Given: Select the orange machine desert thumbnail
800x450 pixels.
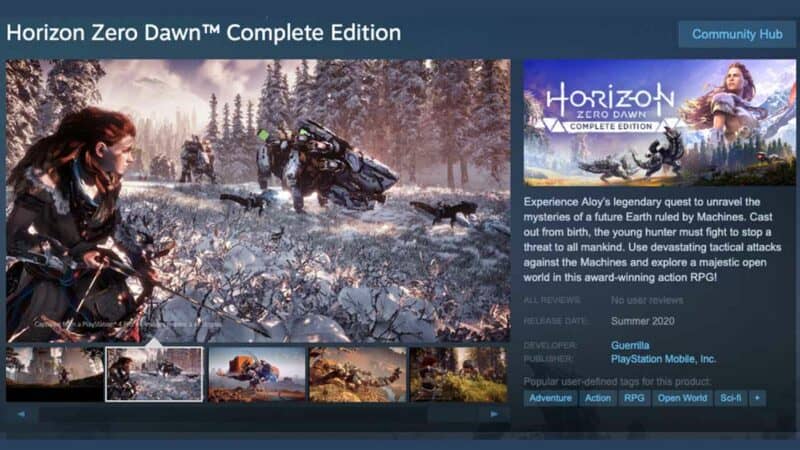Looking at the screenshot, I should pos(257,375).
